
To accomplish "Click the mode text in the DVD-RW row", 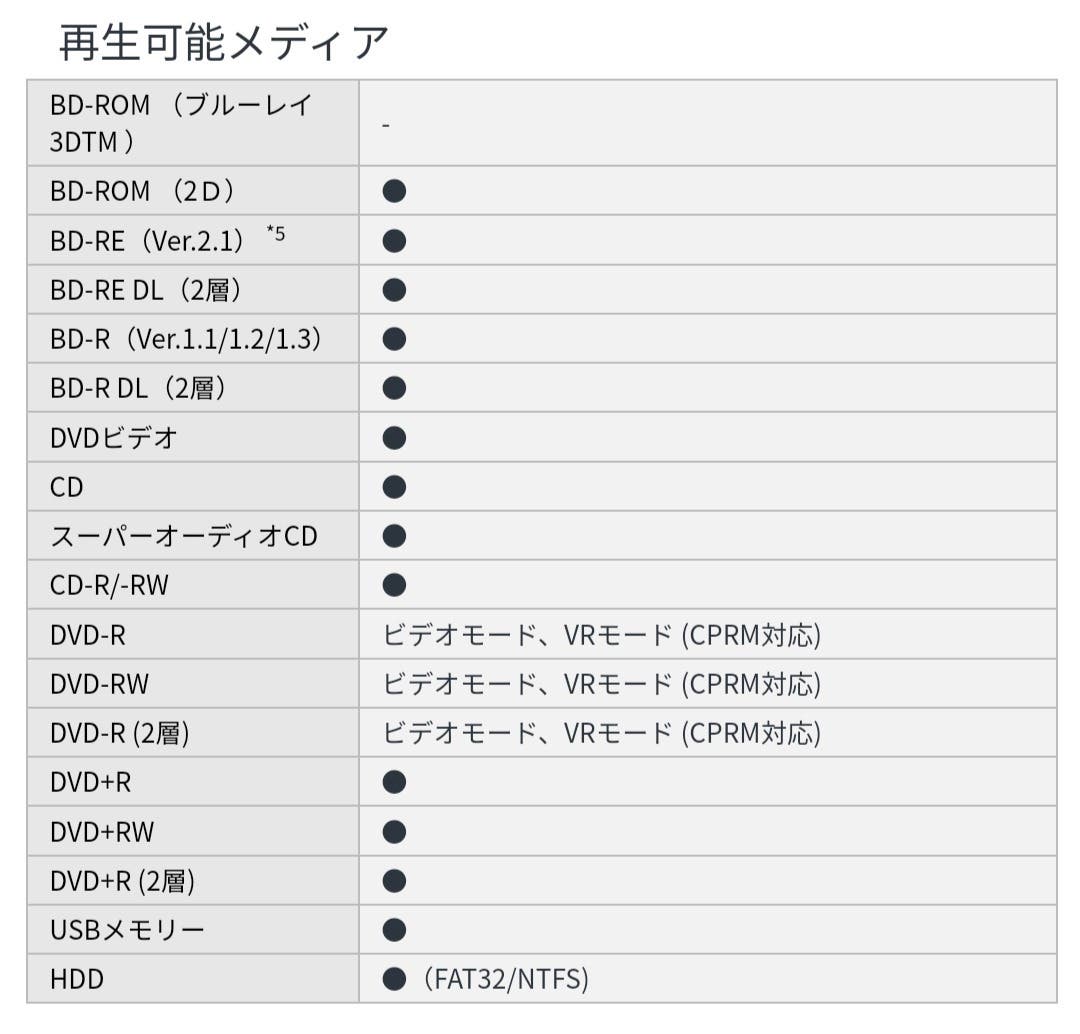I will [601, 684].
